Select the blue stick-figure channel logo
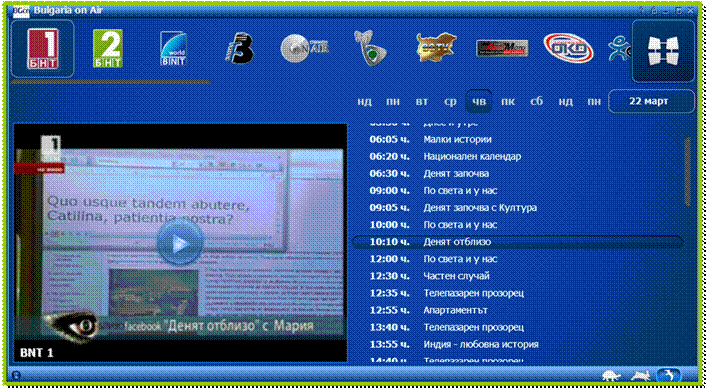Viewport: 710px width, 392px height. (x=619, y=49)
